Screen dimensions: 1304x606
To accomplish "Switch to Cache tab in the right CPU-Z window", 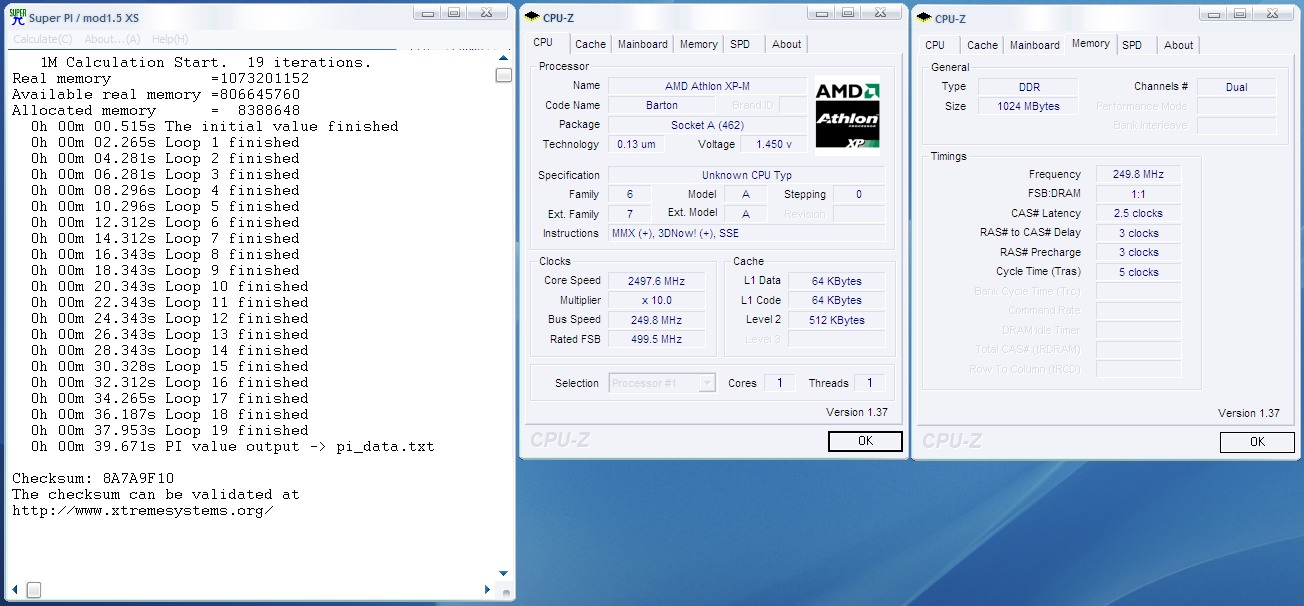I will [982, 45].
